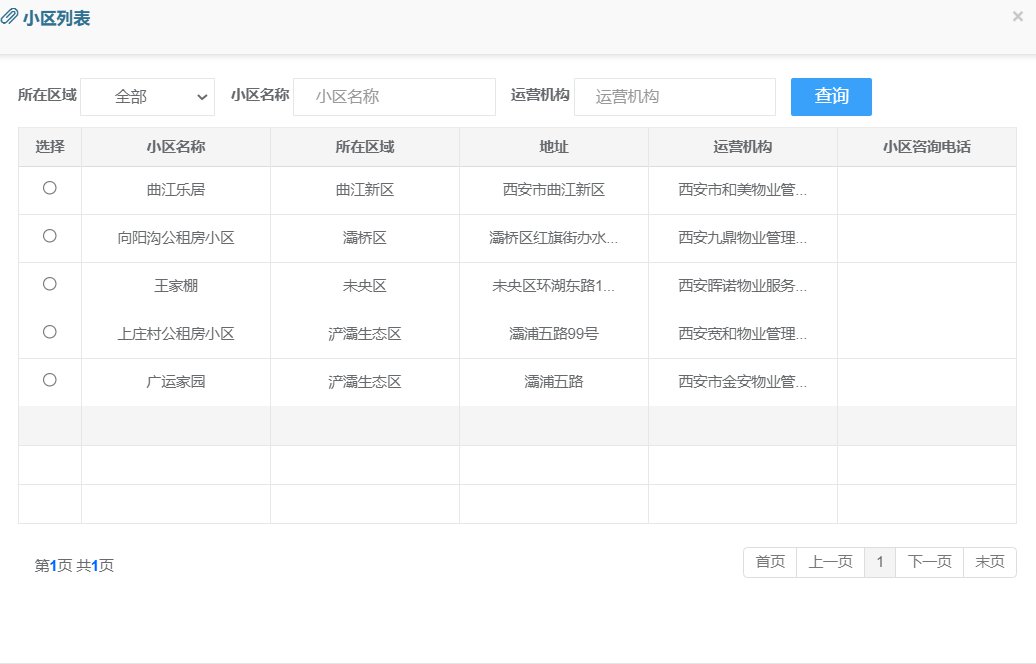Image resolution: width=1036 pixels, height=664 pixels.
Task: Select the radio button for 曲江乐居
Action: tap(50, 188)
